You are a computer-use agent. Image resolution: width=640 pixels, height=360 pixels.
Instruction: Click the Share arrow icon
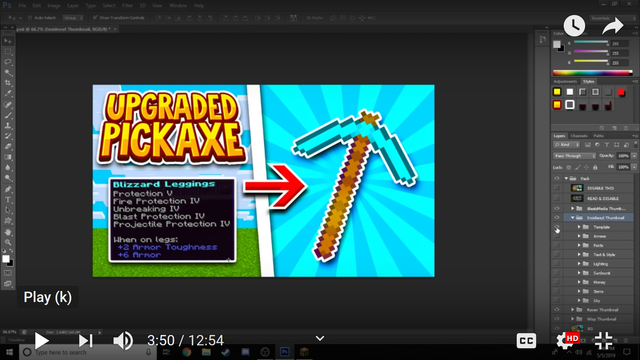[613, 26]
